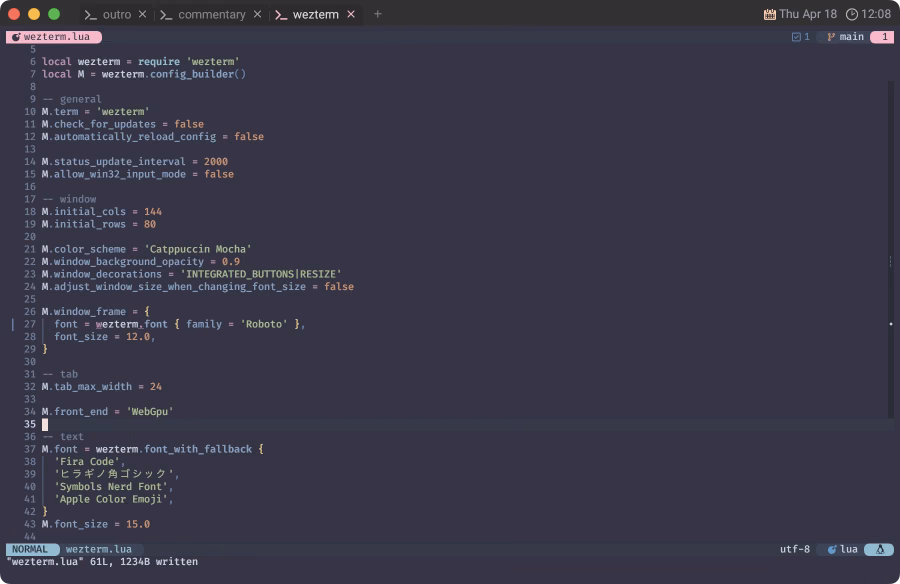Click the 'Apple Color Emoji' entry
Screen dimensions: 900x584
coord(111,499)
